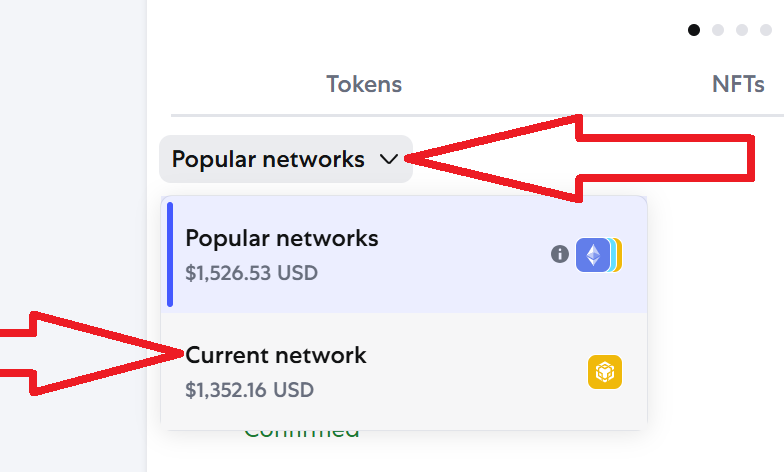Open the Popular networks dropdown button
784x472 pixels.
coord(286,159)
